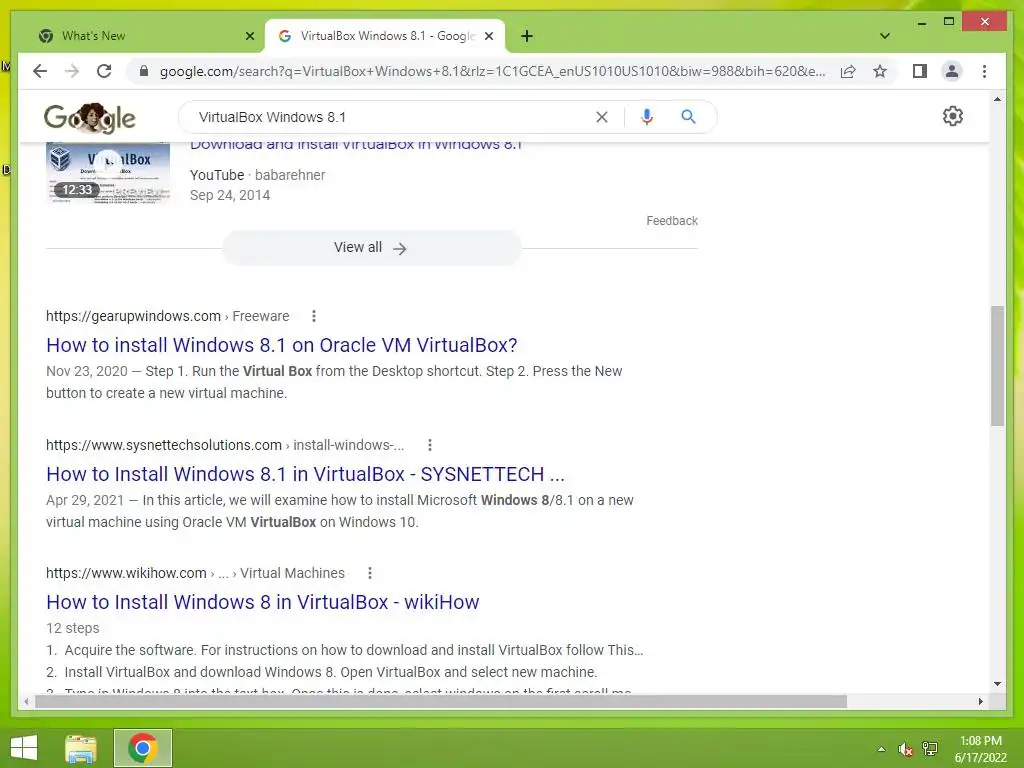Image resolution: width=1024 pixels, height=768 pixels.
Task: Start voice search with microphone
Action: point(647,117)
